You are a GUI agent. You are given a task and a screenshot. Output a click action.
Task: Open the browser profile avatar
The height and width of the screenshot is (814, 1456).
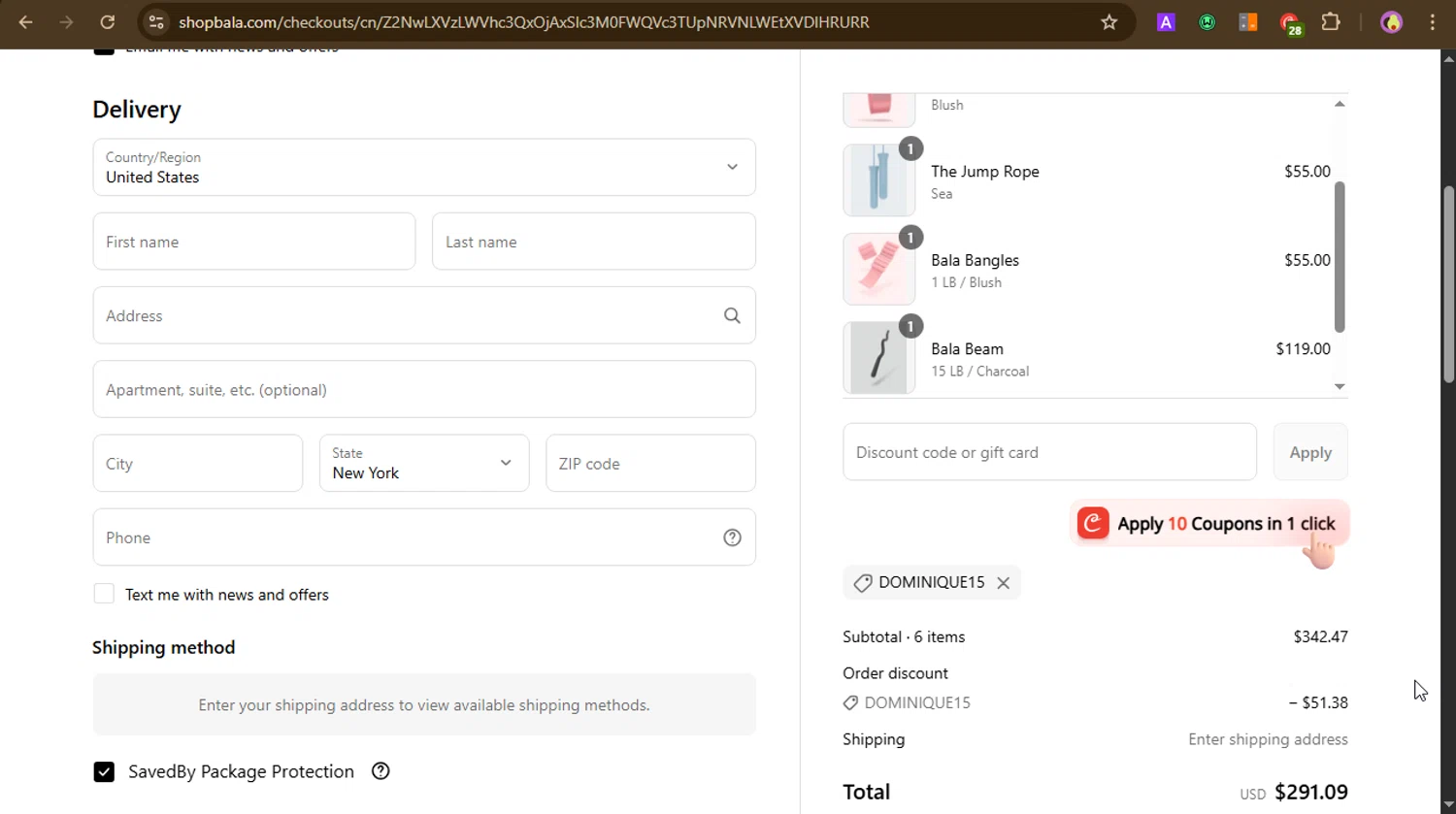coord(1391,21)
